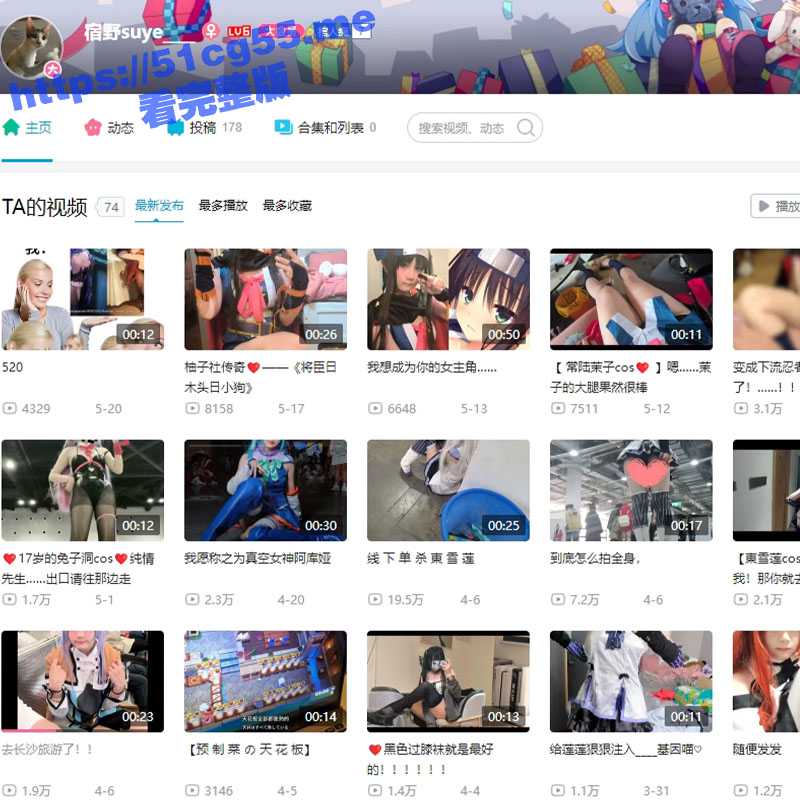Open the 线下单杀東雪蓮 video thumbnail

tap(446, 490)
